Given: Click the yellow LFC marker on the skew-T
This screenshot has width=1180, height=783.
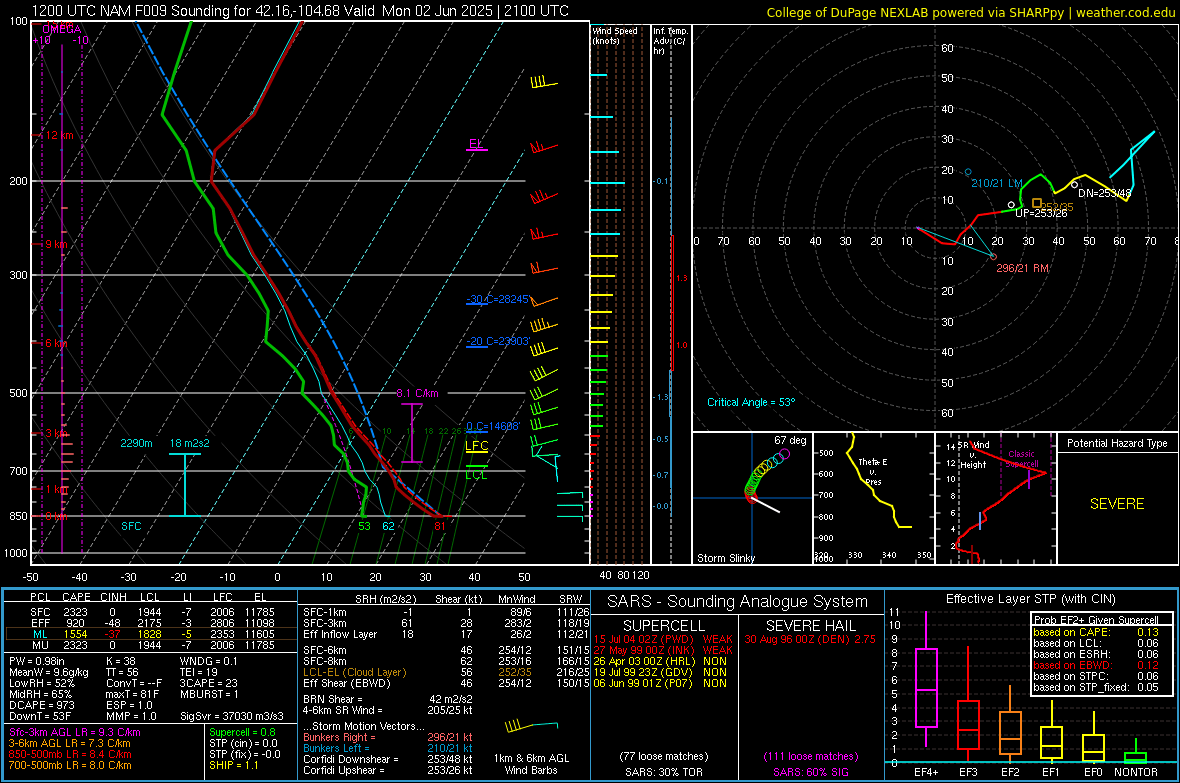Looking at the screenshot, I should (476, 445).
